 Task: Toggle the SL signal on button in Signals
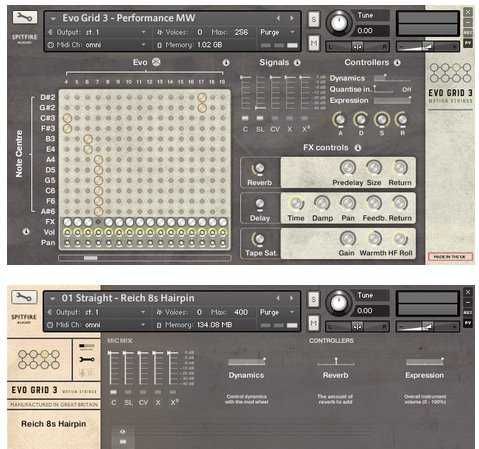[260, 118]
